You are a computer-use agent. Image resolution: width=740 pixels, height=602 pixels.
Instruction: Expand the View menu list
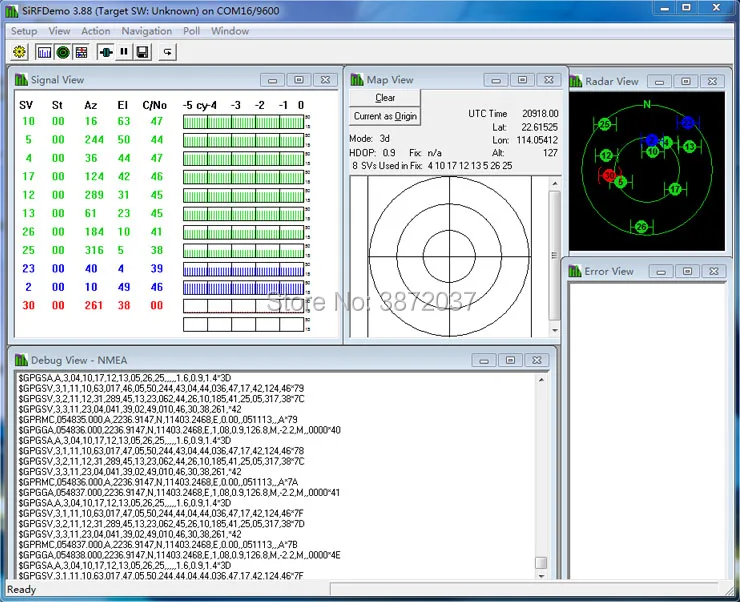59,31
